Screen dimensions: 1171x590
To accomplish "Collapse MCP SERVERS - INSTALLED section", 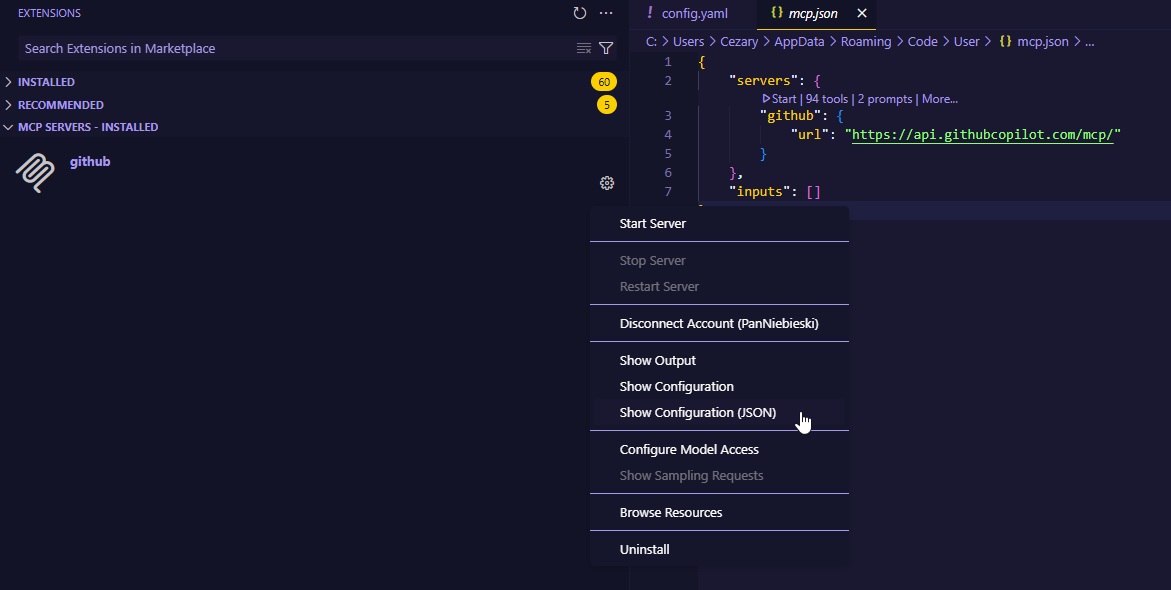I will click(88, 127).
